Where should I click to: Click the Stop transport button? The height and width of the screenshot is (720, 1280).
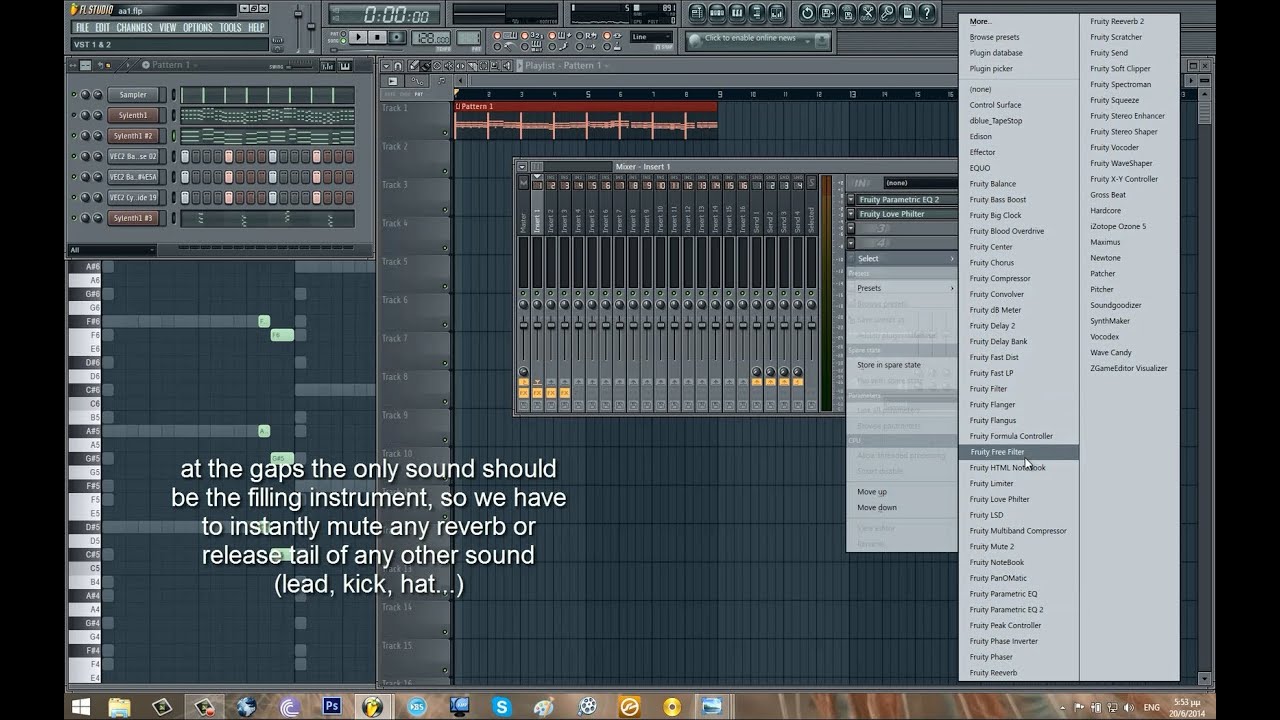click(x=377, y=37)
